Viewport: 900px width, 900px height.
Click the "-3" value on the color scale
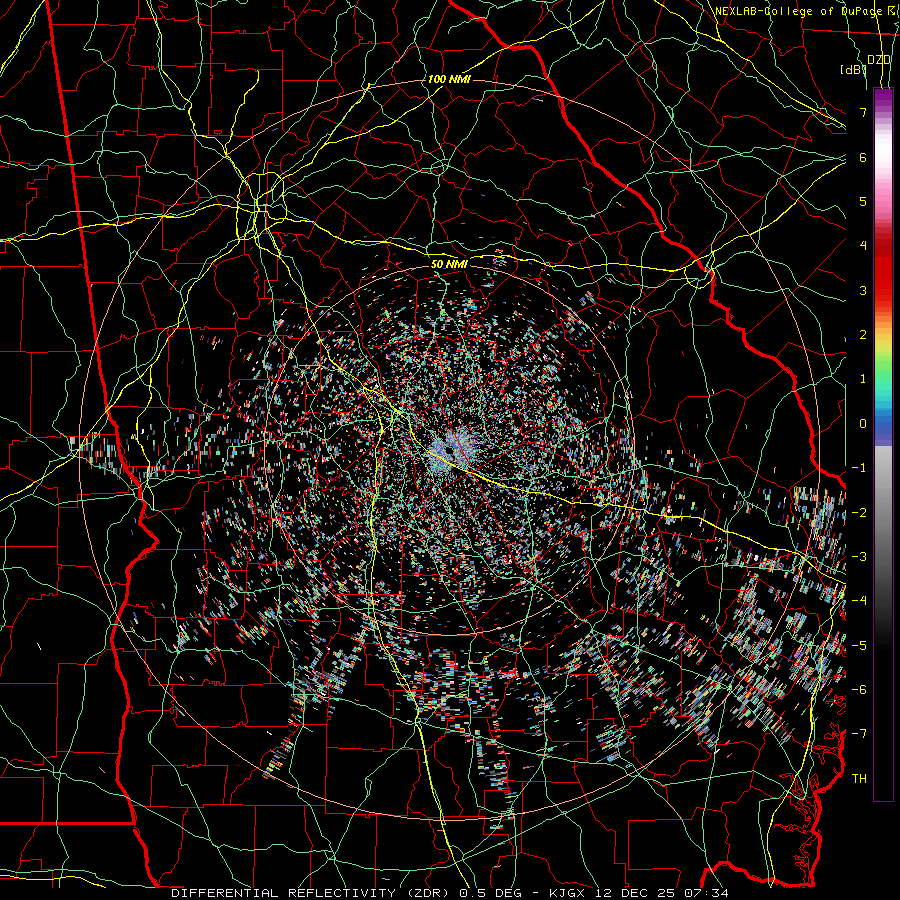click(x=859, y=557)
